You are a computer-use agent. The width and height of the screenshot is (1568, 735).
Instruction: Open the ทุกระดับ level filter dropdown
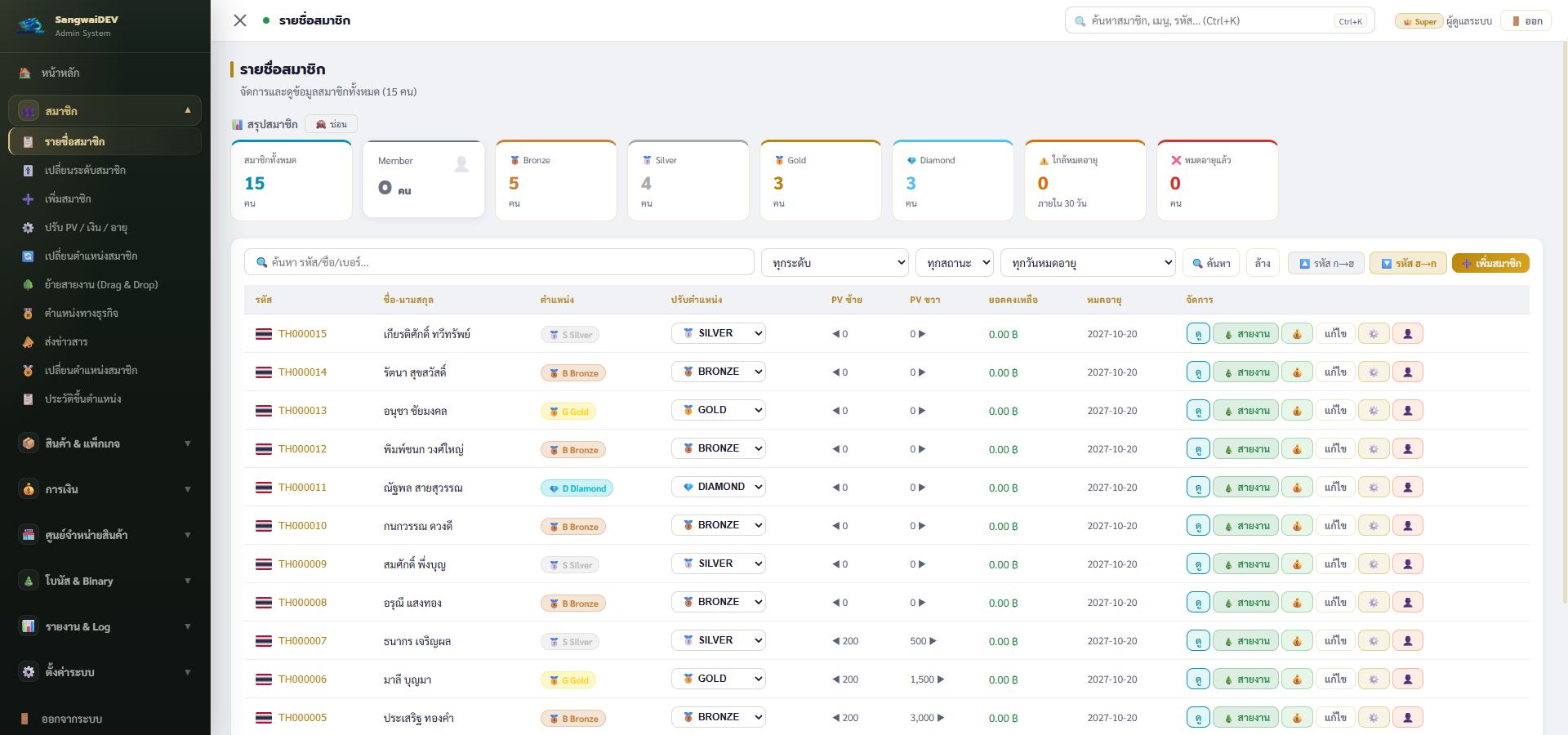(835, 263)
